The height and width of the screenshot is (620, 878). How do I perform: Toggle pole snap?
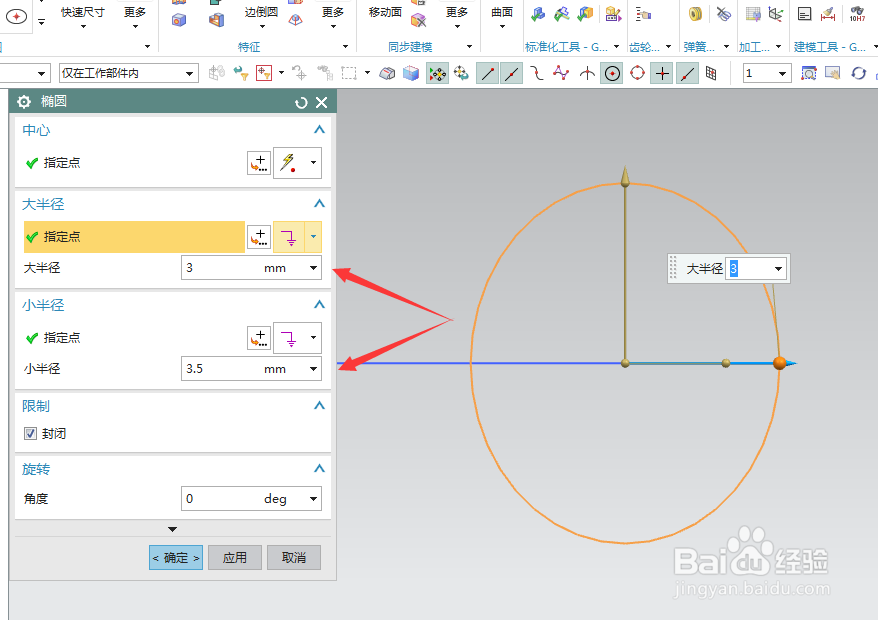click(561, 73)
